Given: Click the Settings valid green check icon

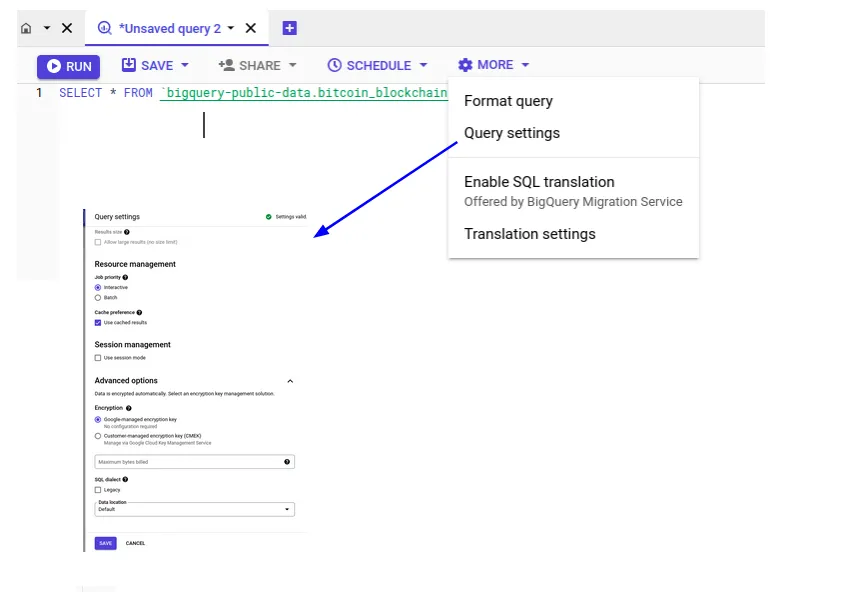Looking at the screenshot, I should point(269,217).
